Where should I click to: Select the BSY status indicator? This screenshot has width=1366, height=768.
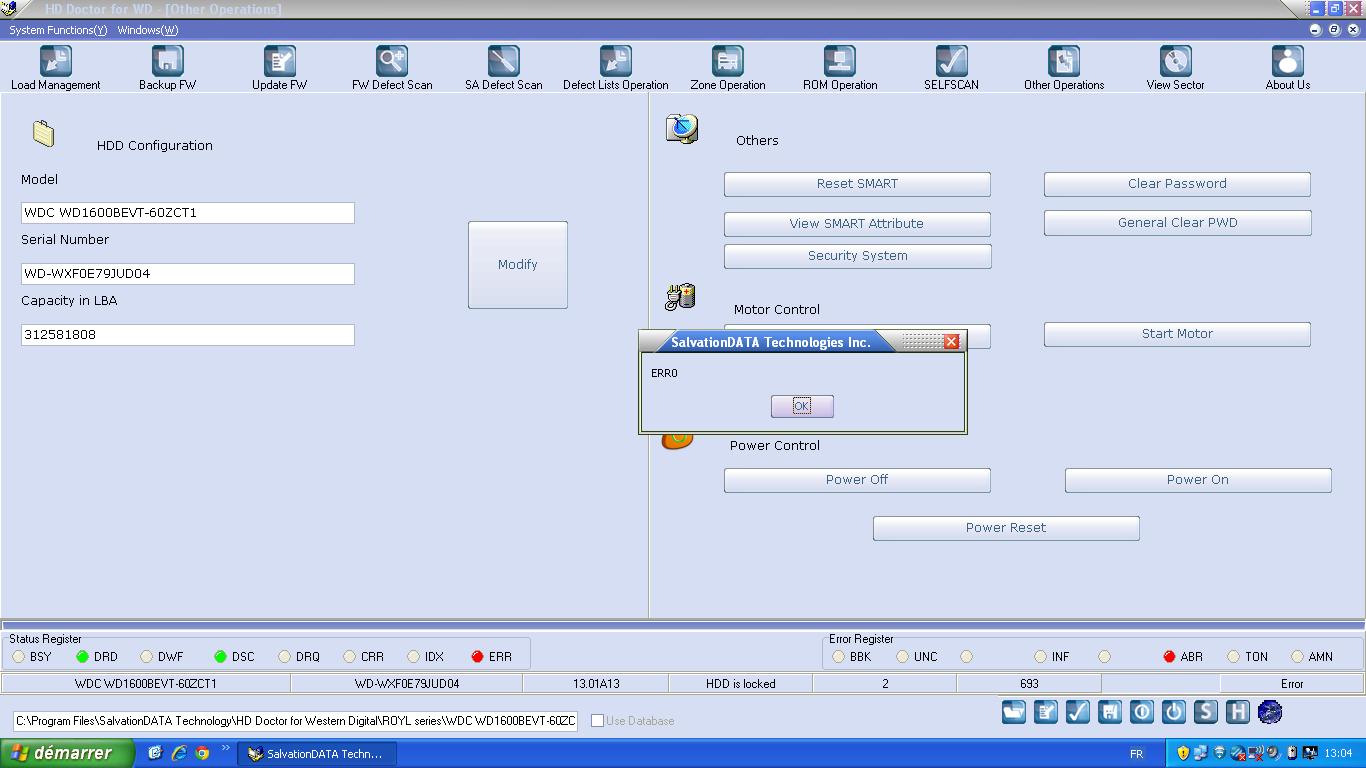click(19, 657)
